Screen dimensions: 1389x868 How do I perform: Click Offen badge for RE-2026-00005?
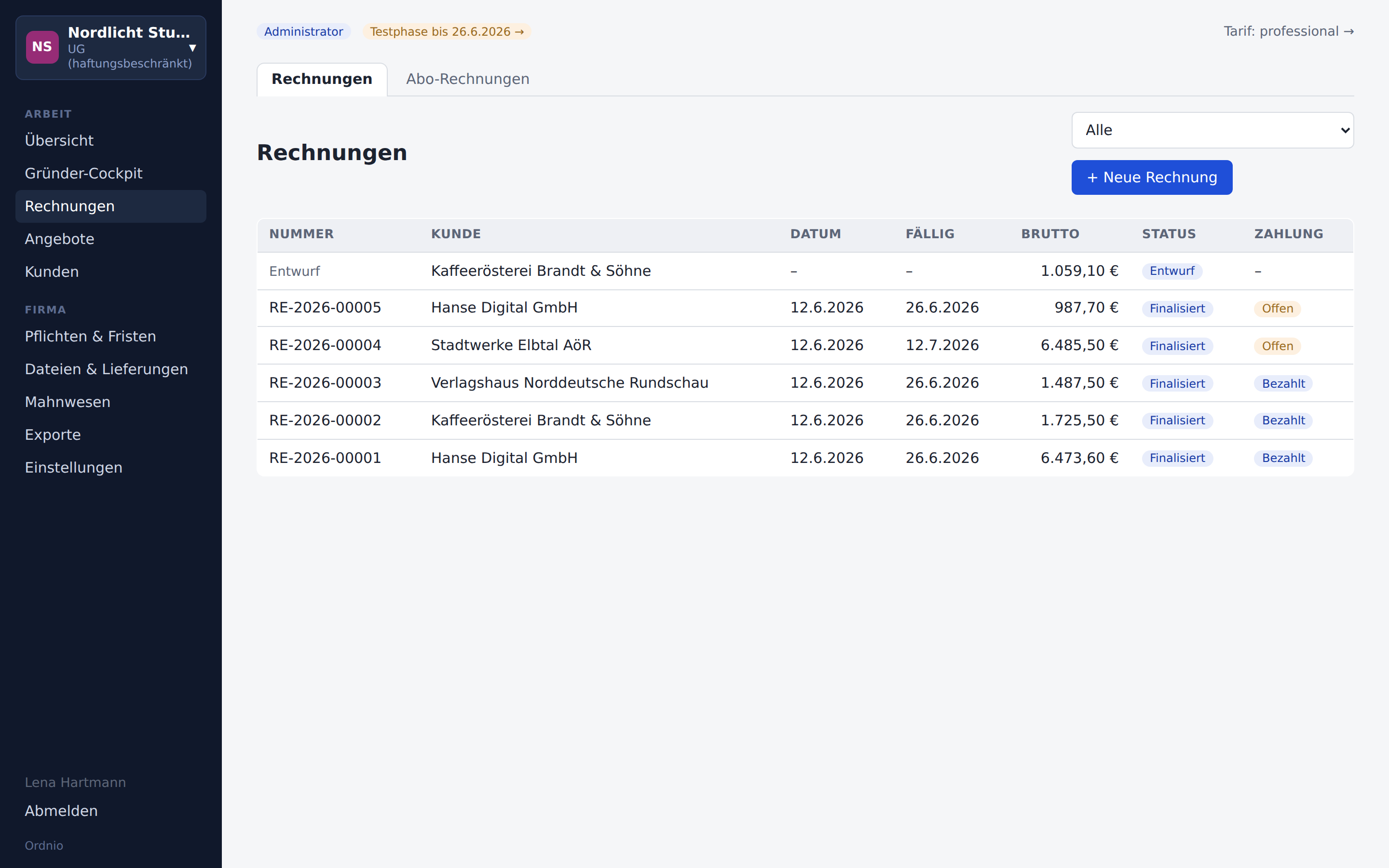point(1277,309)
